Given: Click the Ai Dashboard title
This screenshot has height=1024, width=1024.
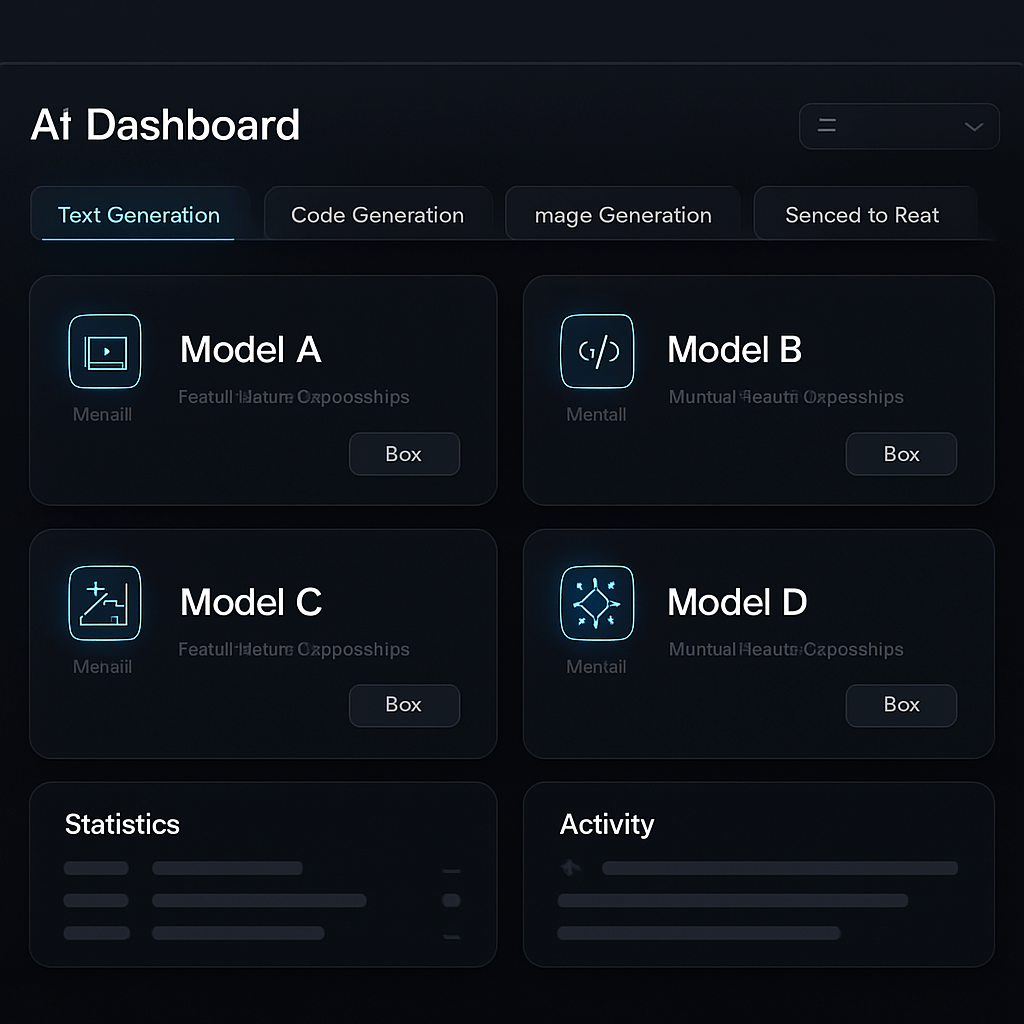Looking at the screenshot, I should [165, 125].
